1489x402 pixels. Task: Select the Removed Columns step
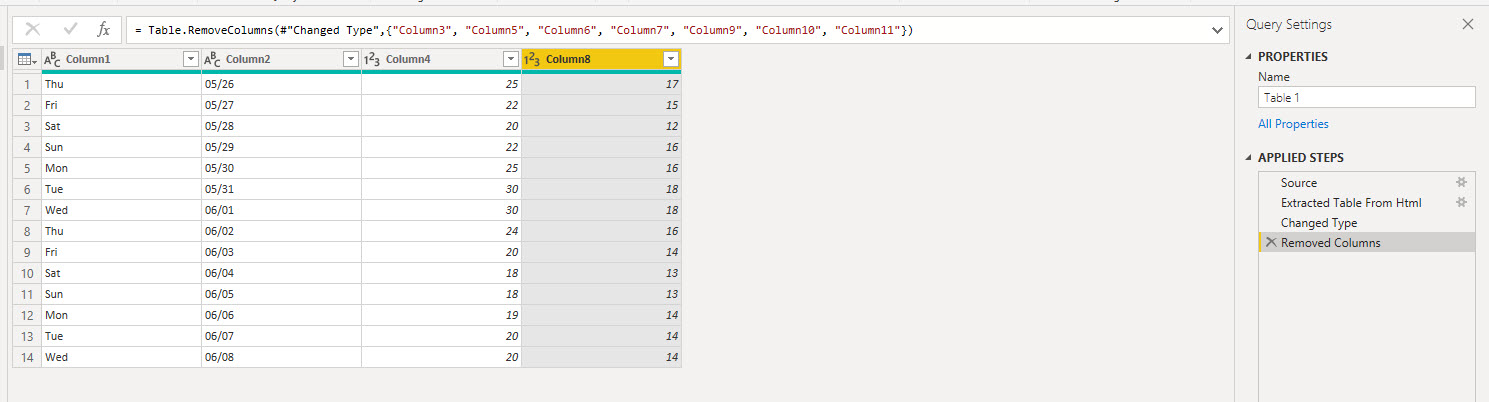click(x=1367, y=243)
